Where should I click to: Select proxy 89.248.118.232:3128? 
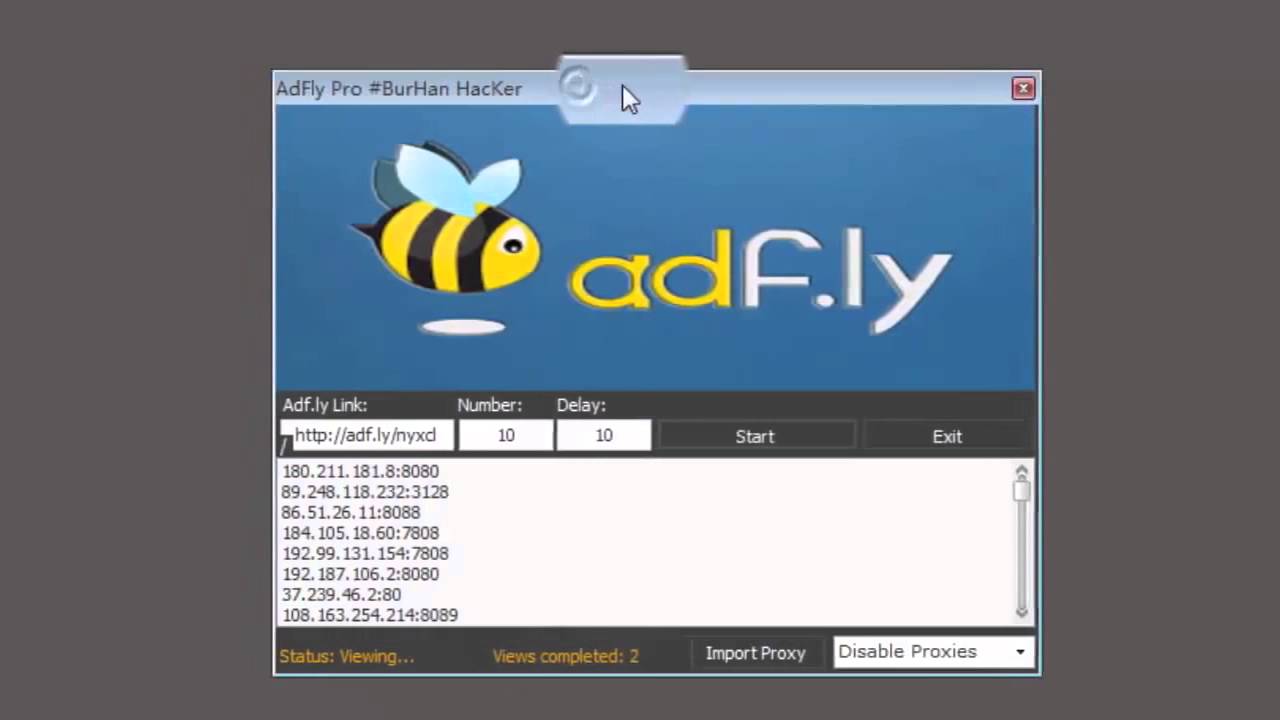[x=365, y=492]
